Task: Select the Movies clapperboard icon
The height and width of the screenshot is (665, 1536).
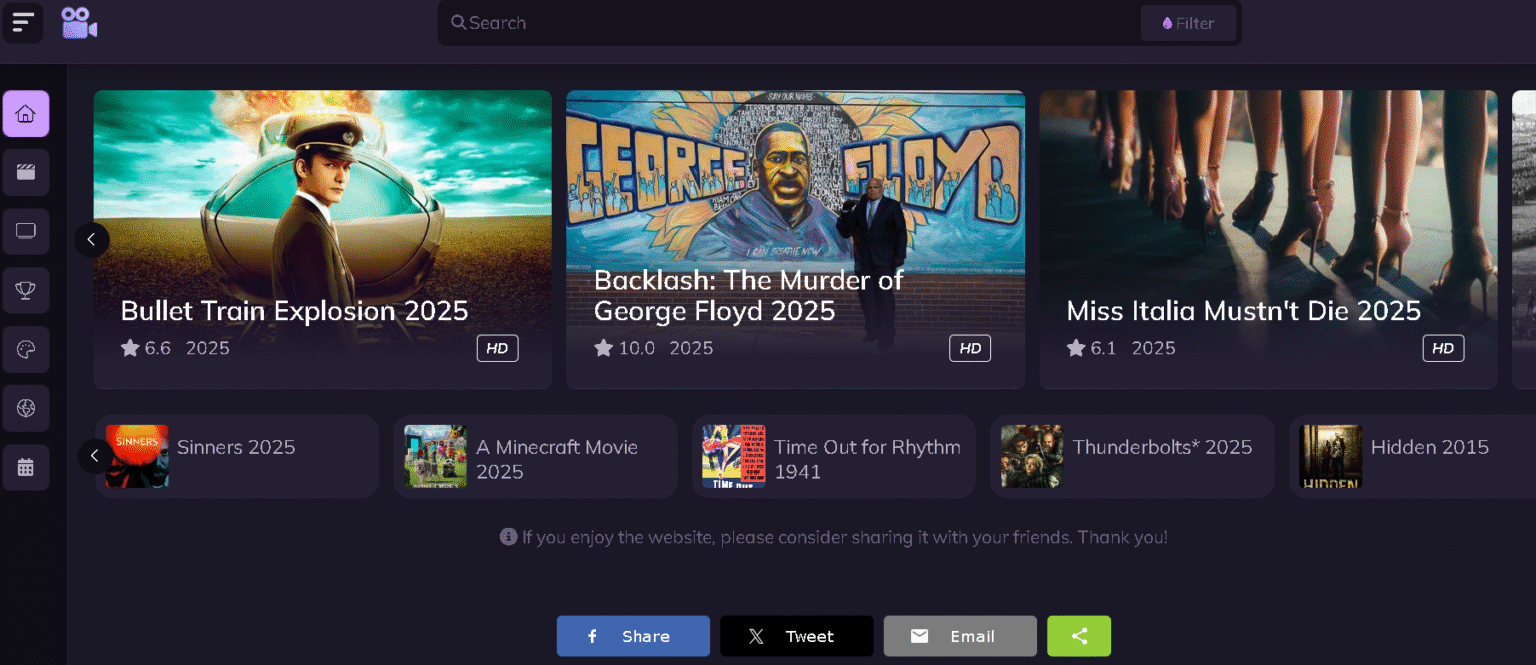Action: coord(25,172)
